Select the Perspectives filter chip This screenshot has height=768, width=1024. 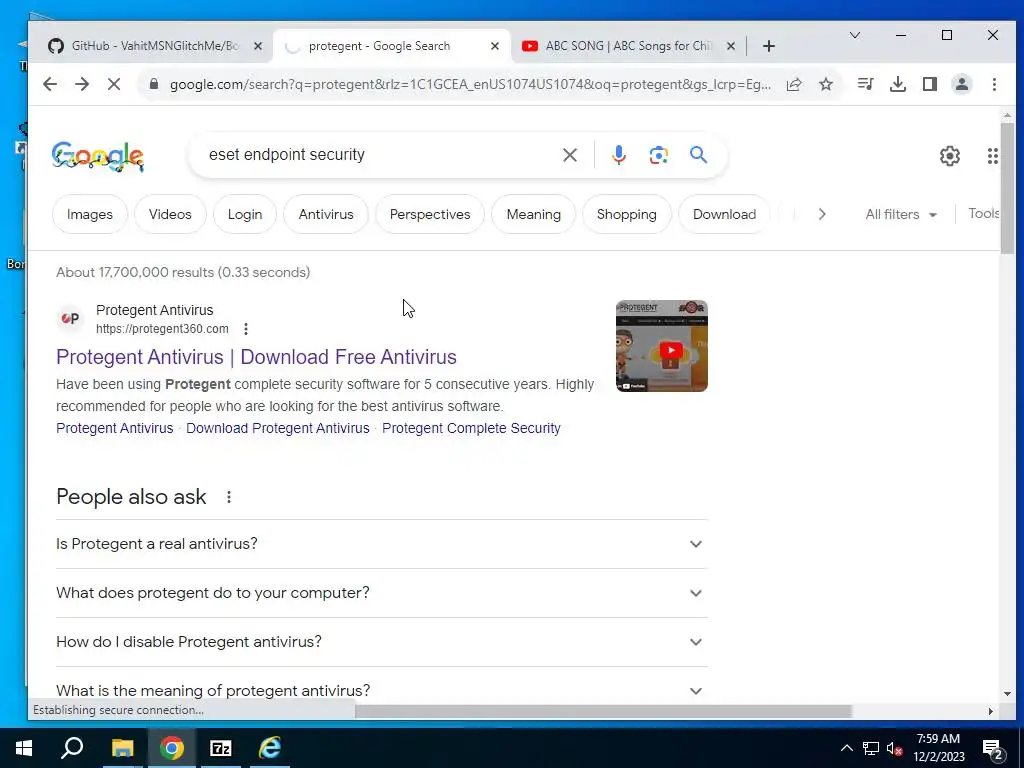click(430, 214)
